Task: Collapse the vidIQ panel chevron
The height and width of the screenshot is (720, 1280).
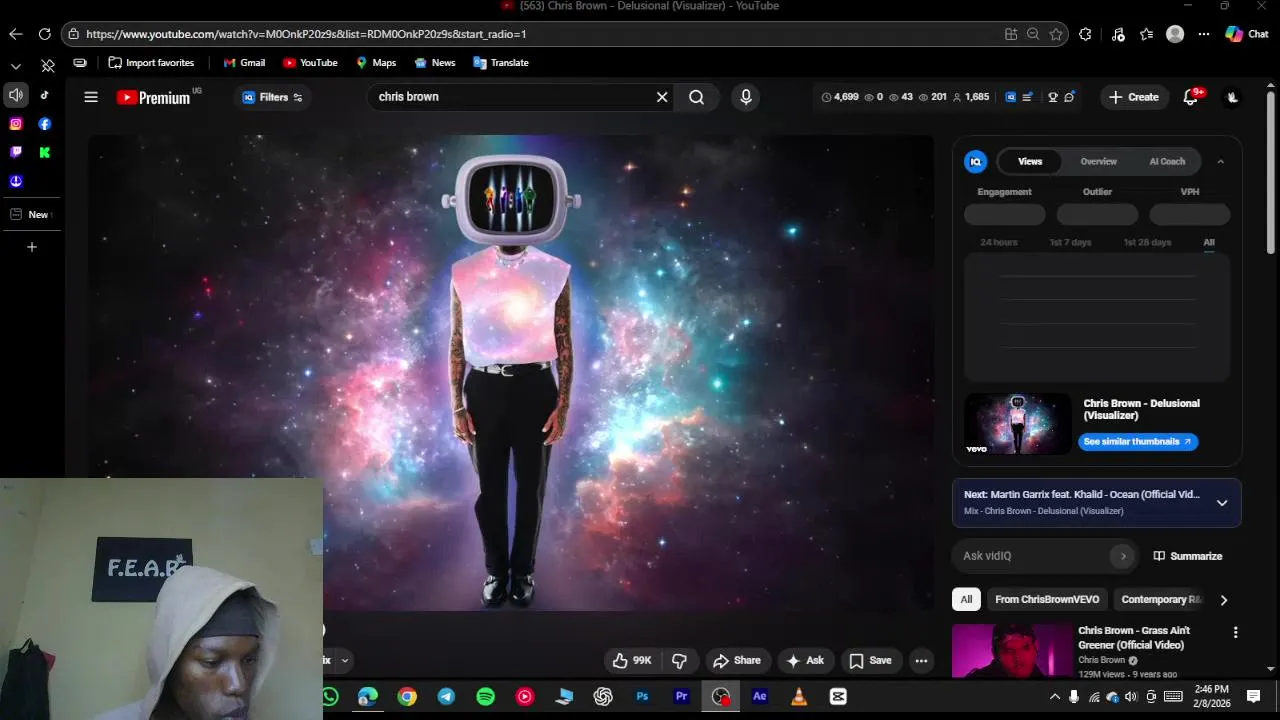Action: click(x=1220, y=161)
